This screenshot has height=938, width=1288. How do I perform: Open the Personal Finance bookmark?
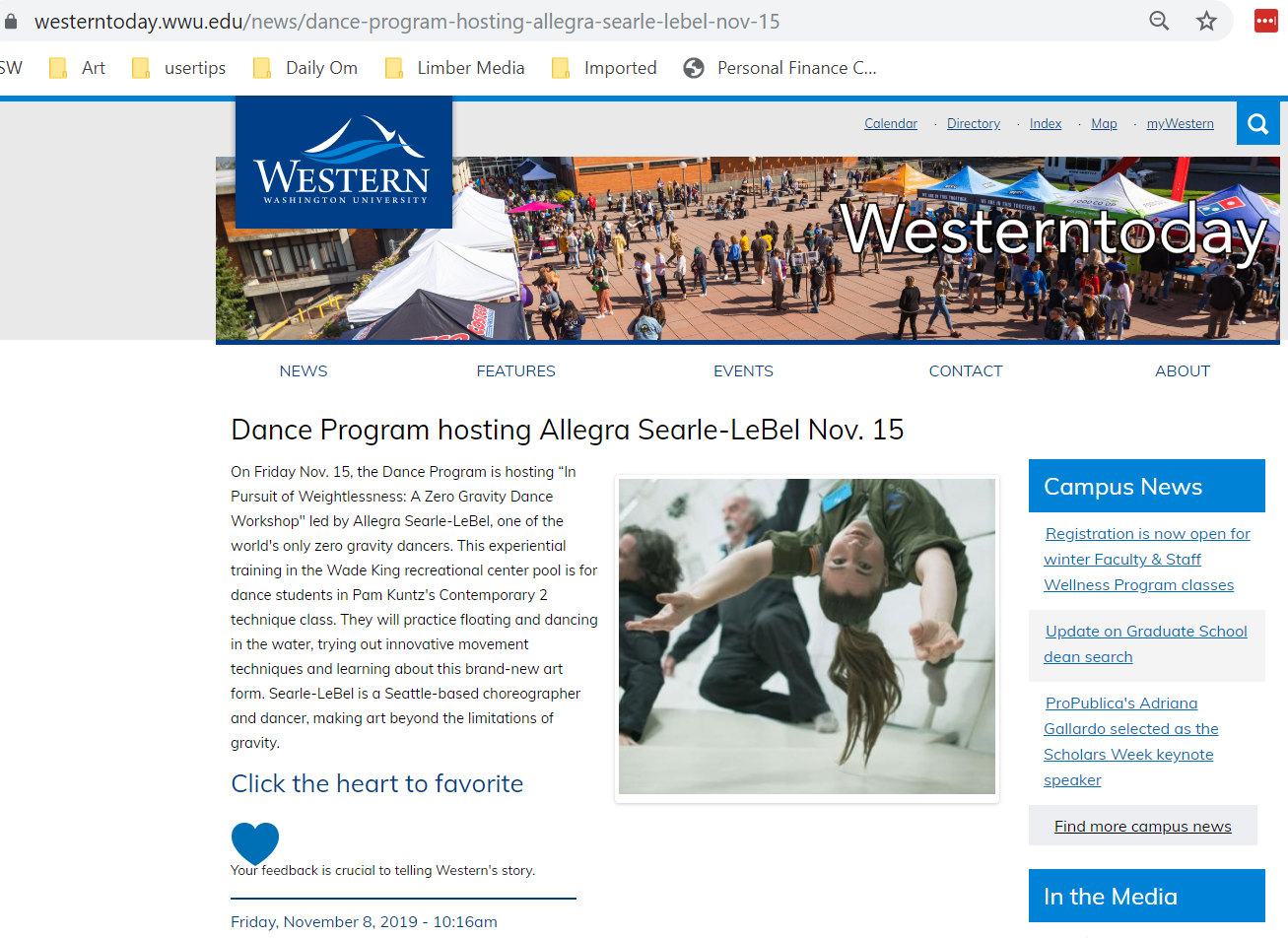pos(780,68)
